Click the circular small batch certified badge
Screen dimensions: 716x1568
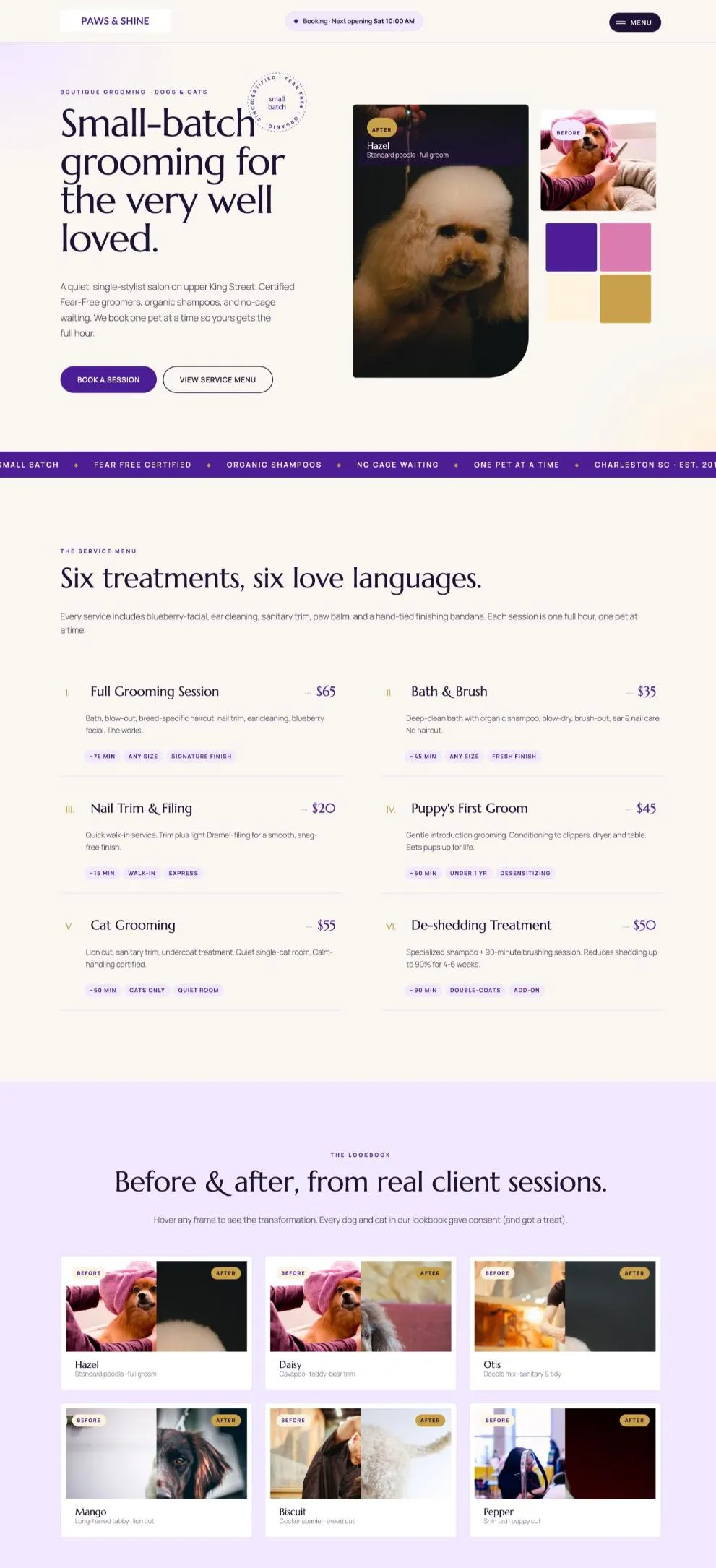[277, 103]
